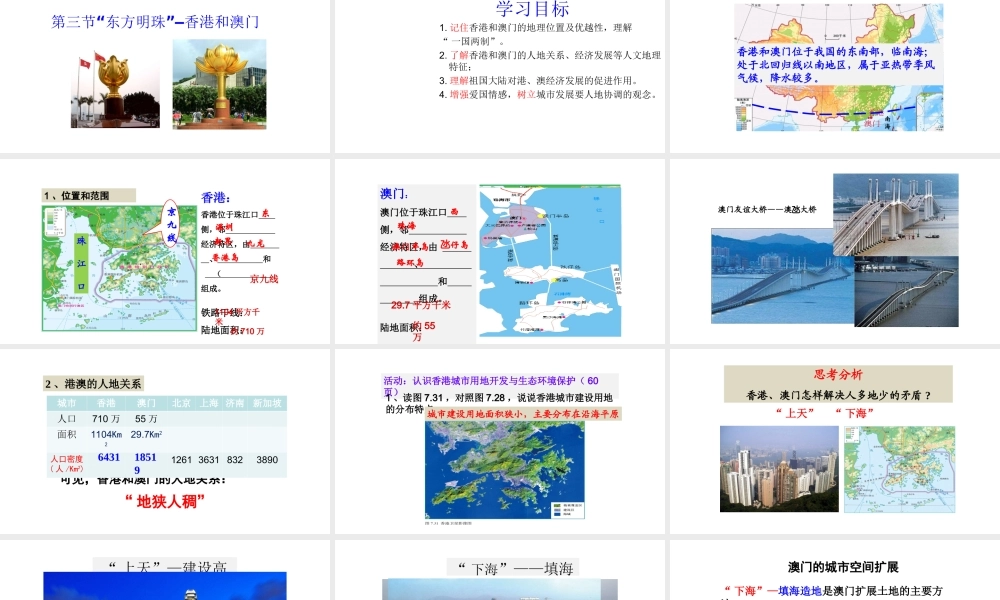Click the 澳门的城市空间扩展 heading

coord(843,567)
